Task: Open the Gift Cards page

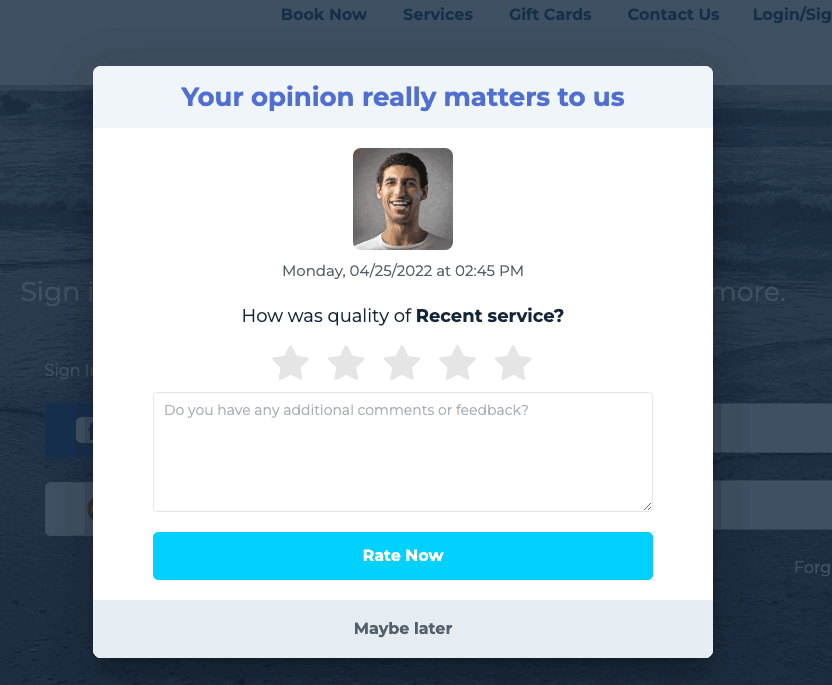Action: (x=550, y=15)
